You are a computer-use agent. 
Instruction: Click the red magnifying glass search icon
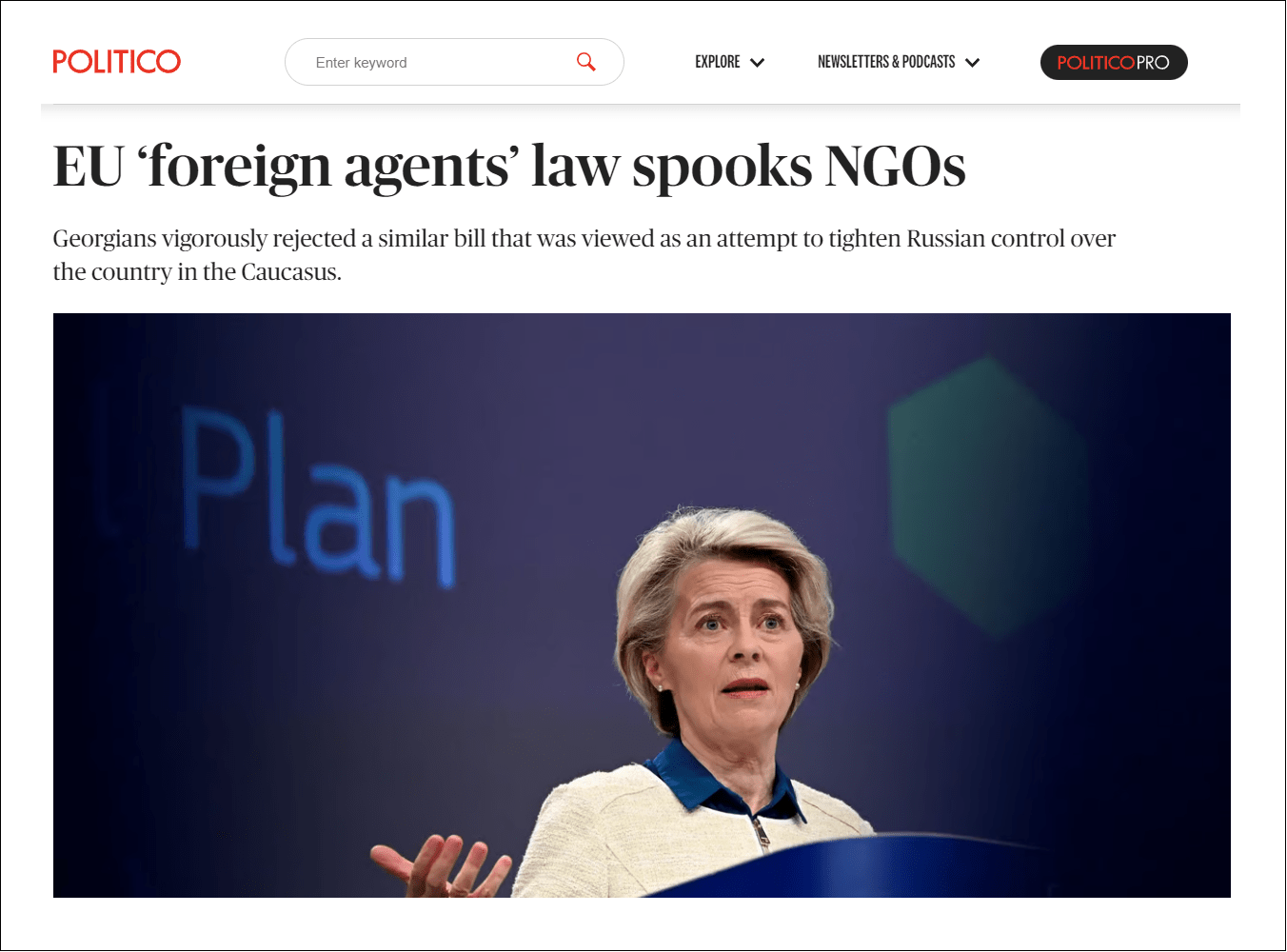coord(586,62)
